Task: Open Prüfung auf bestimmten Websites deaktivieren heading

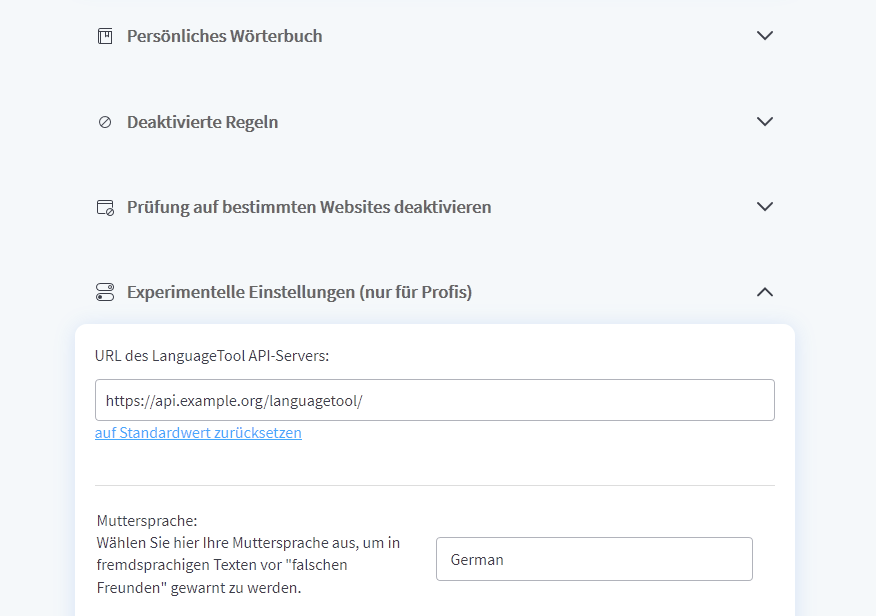Action: 309,207
